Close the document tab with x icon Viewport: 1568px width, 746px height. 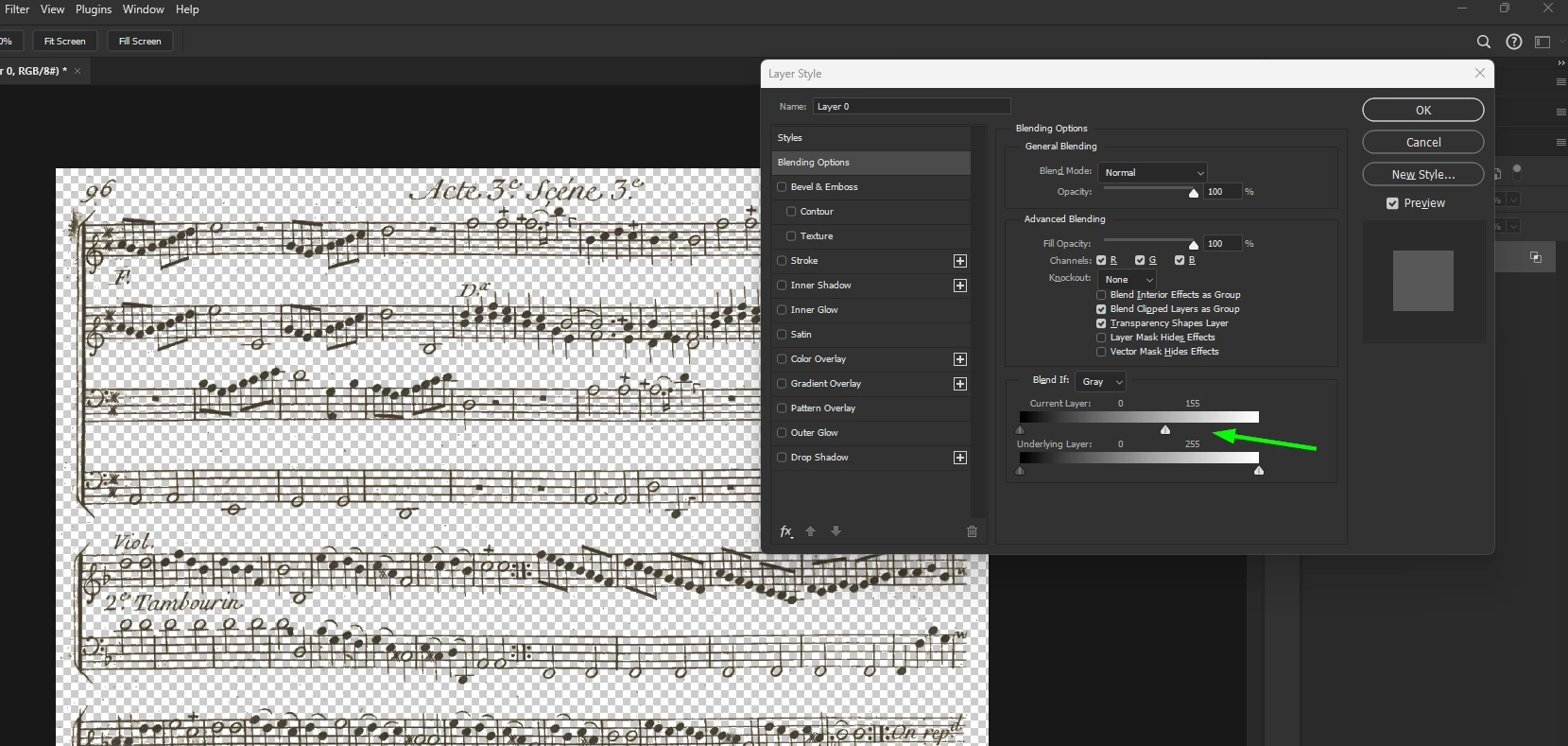(x=78, y=71)
